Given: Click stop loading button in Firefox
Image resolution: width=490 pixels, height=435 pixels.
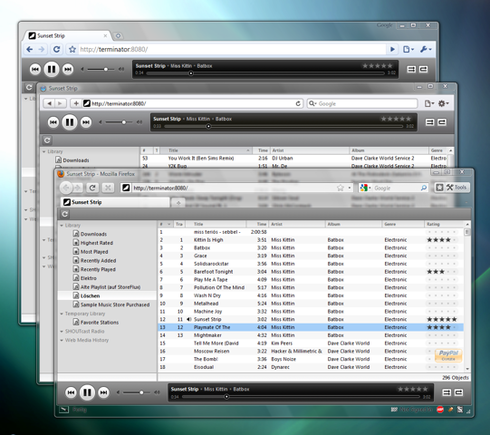Looking at the screenshot, I should tap(108, 188).
